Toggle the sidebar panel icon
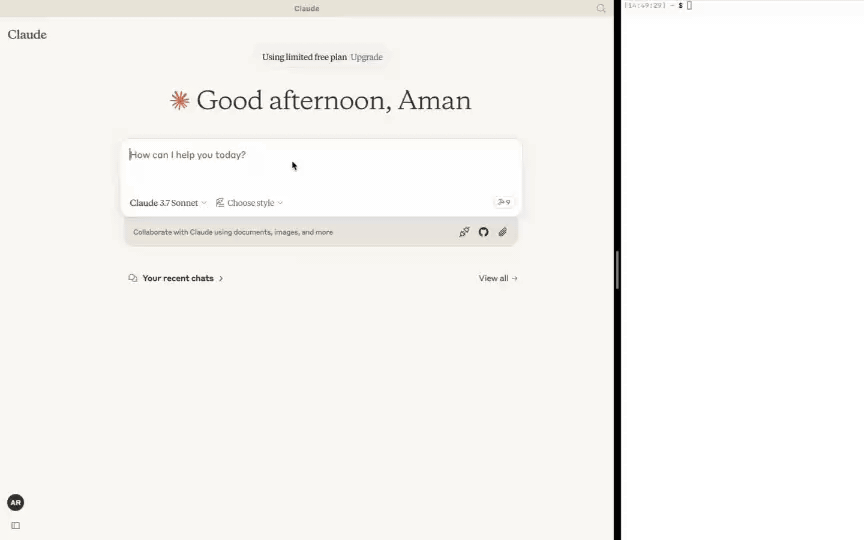Image resolution: width=864 pixels, height=540 pixels. coord(15,525)
